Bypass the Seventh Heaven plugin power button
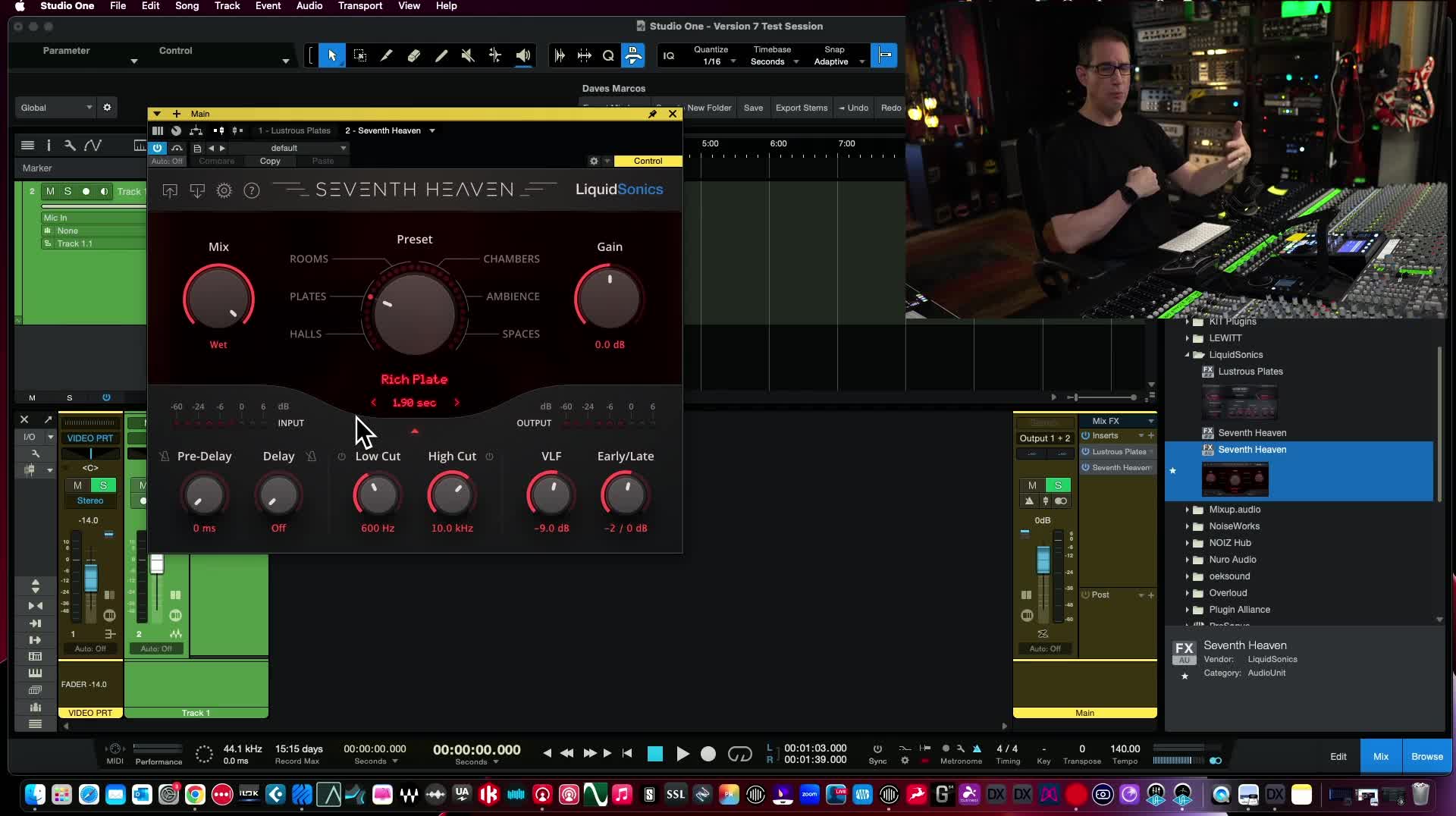1456x816 pixels. [157, 148]
